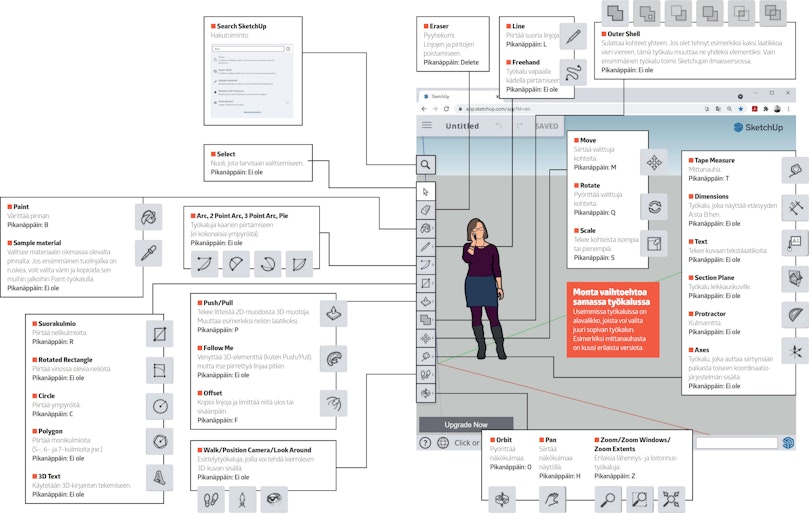The image size is (809, 513).
Task: Select the Walk footprints tool in the app toolbar
Action: pyautogui.click(x=426, y=375)
